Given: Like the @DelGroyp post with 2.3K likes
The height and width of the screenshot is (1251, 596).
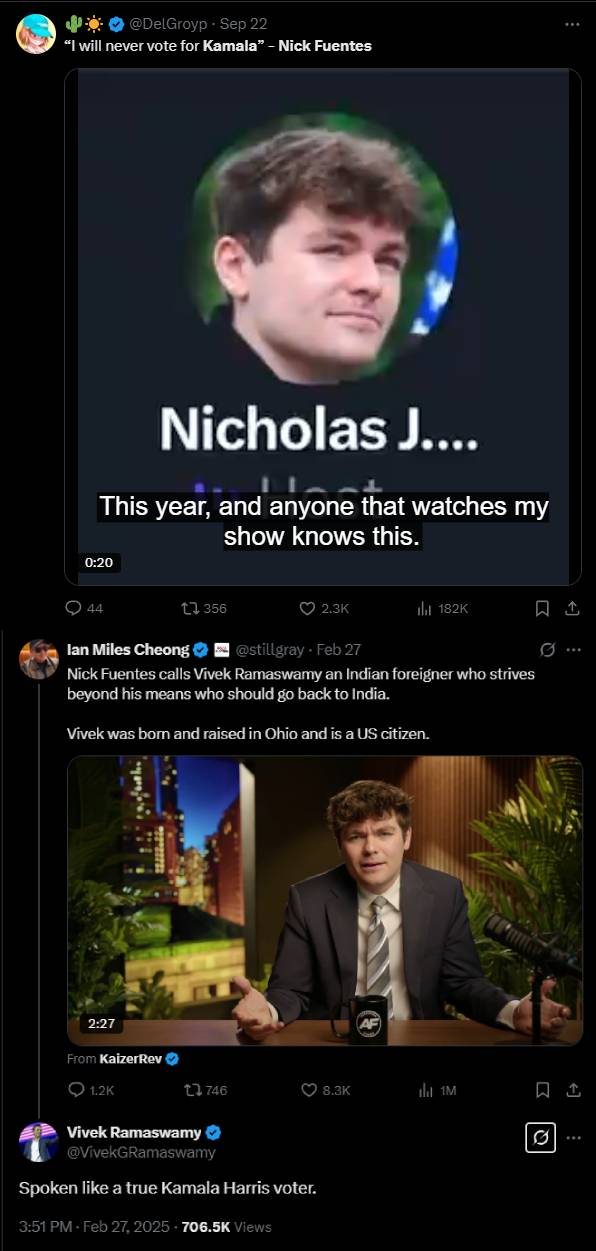Looking at the screenshot, I should (x=324, y=608).
